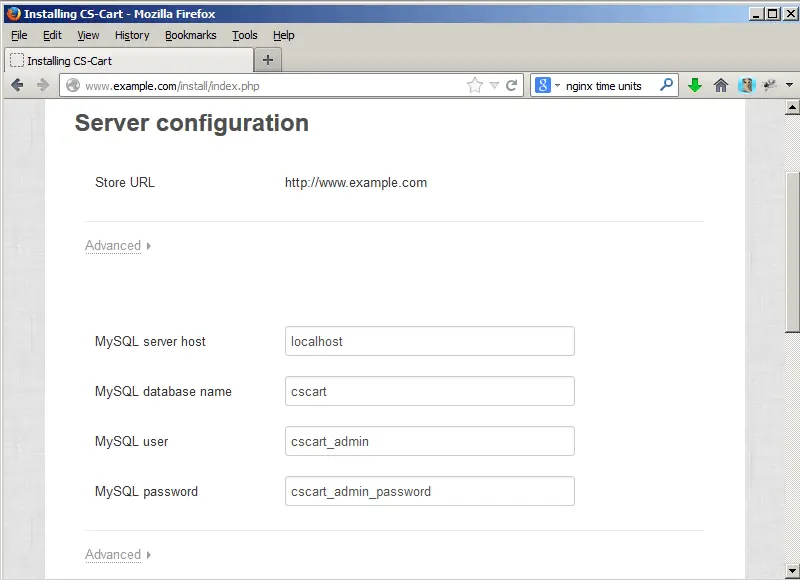Click the MySQL server host field
Viewport: 800px width, 580px height.
pos(430,341)
